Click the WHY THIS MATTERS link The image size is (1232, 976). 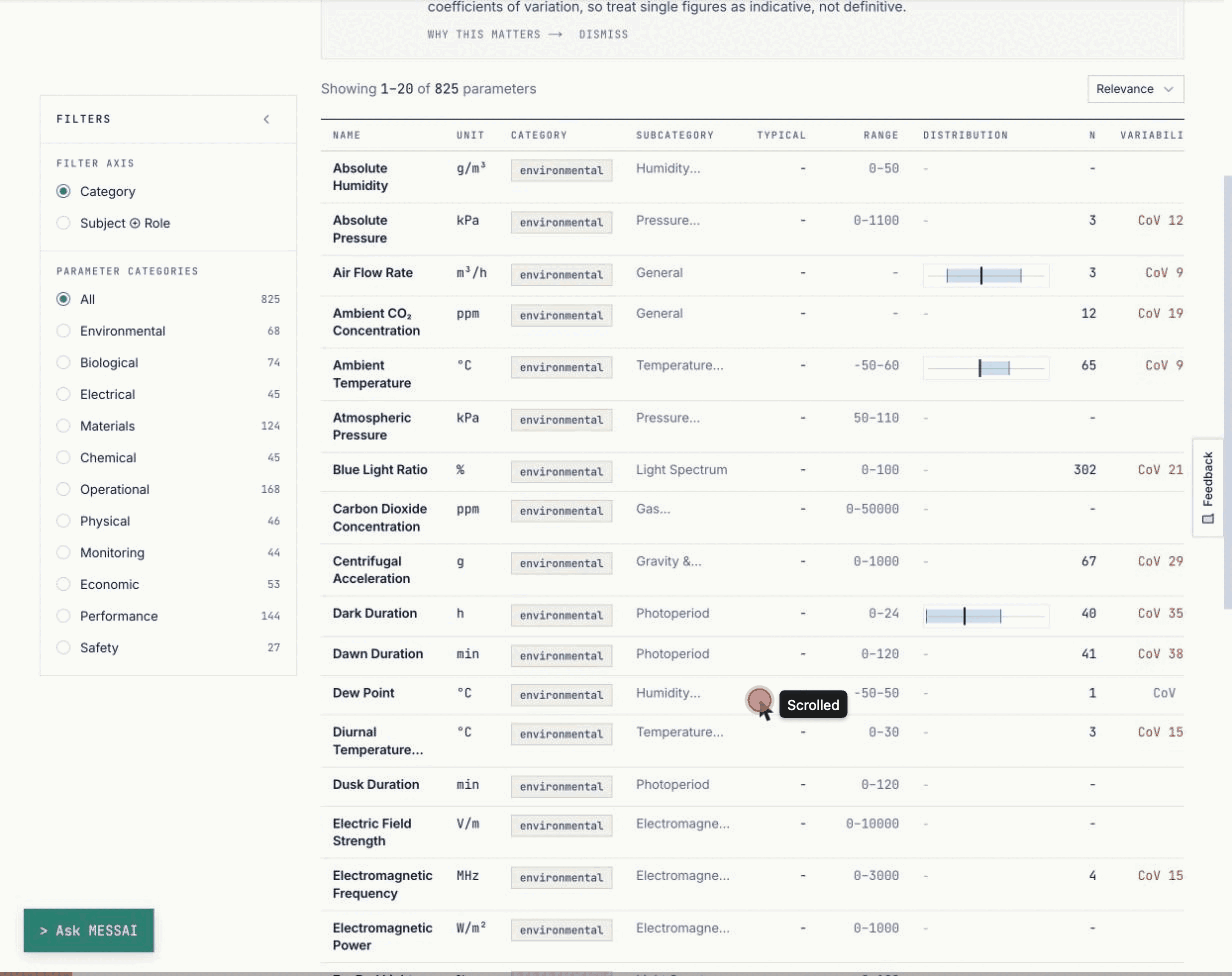[496, 34]
